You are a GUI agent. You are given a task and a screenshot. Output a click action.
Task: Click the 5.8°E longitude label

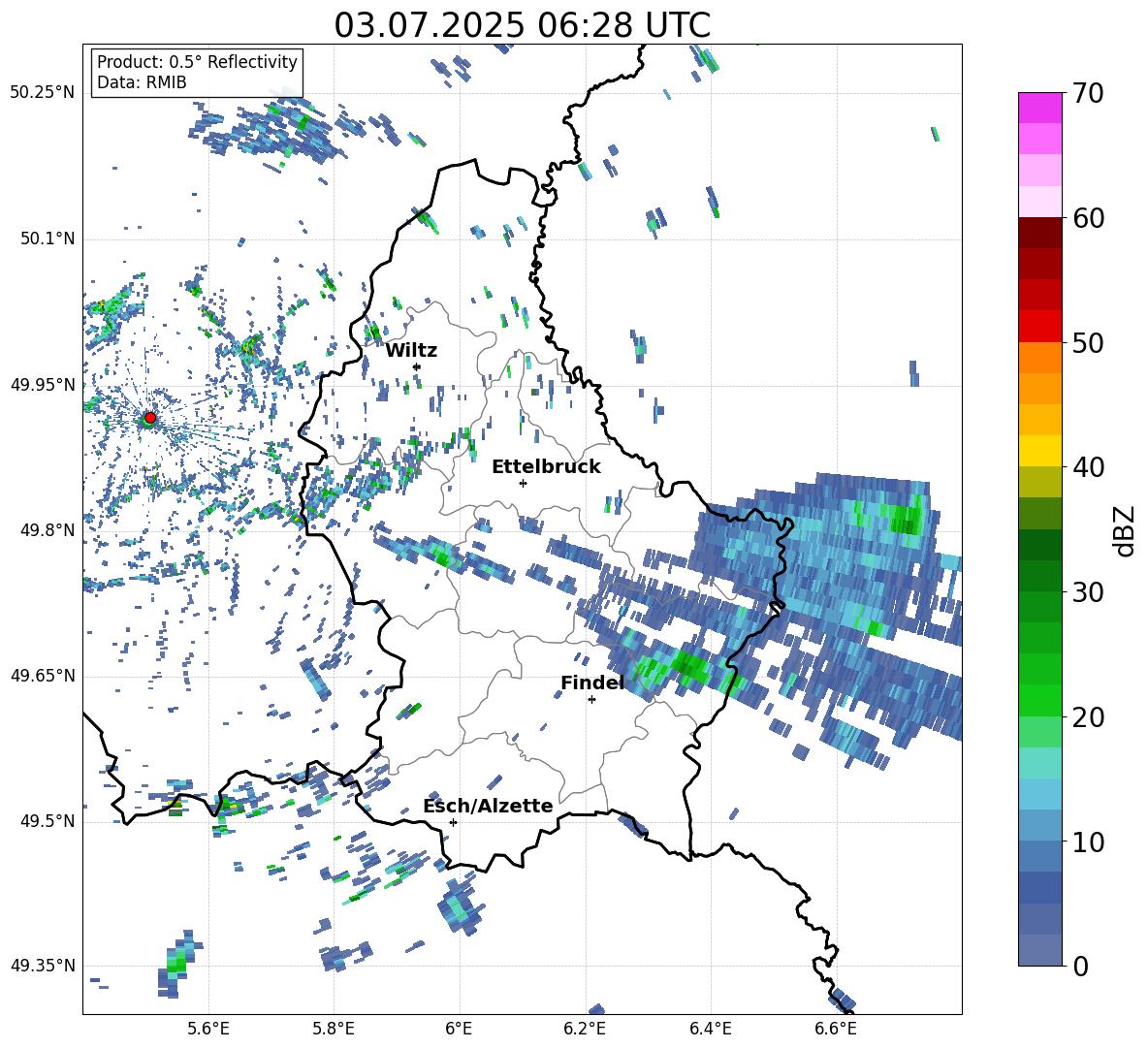click(334, 1029)
